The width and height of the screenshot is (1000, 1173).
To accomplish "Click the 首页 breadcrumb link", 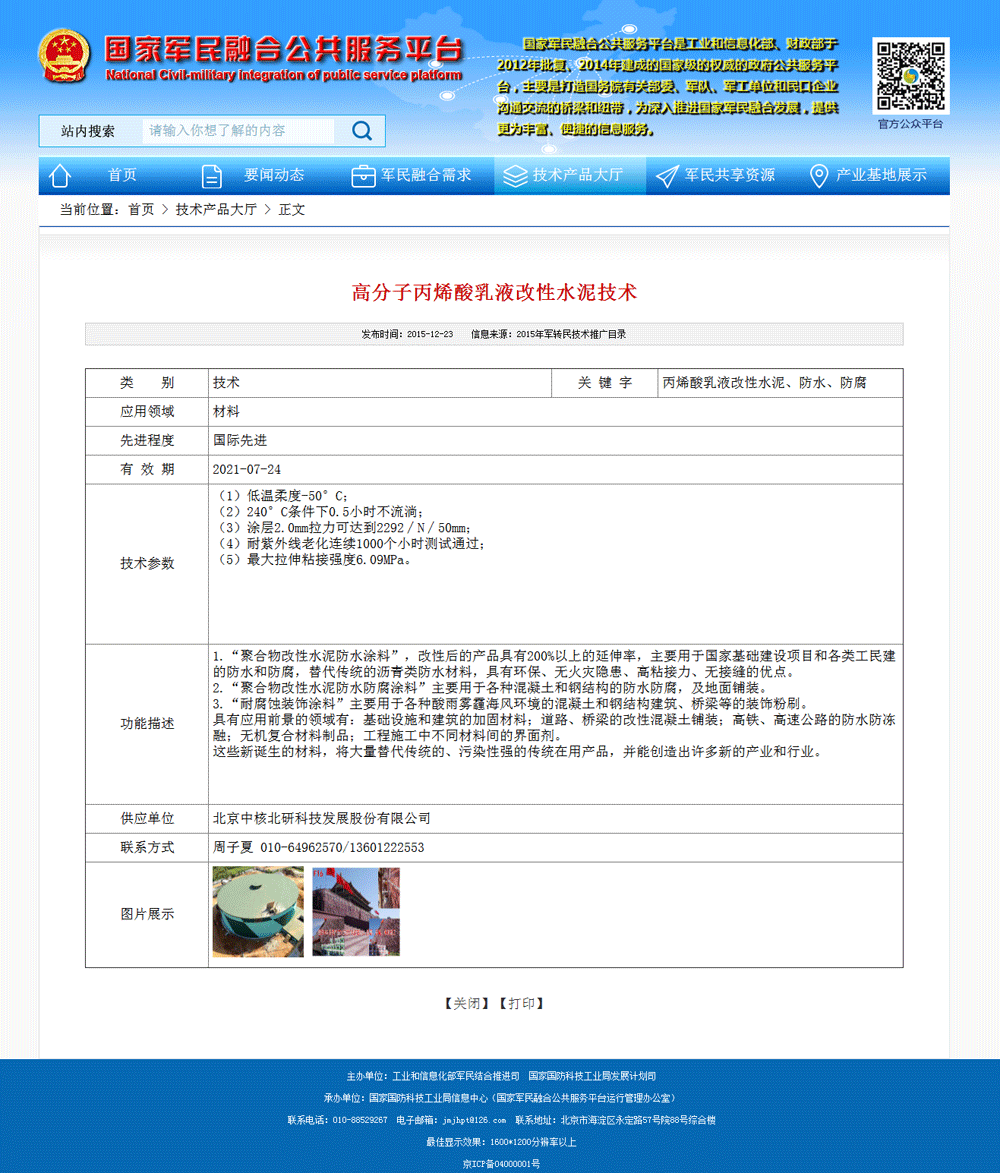I will 141,210.
